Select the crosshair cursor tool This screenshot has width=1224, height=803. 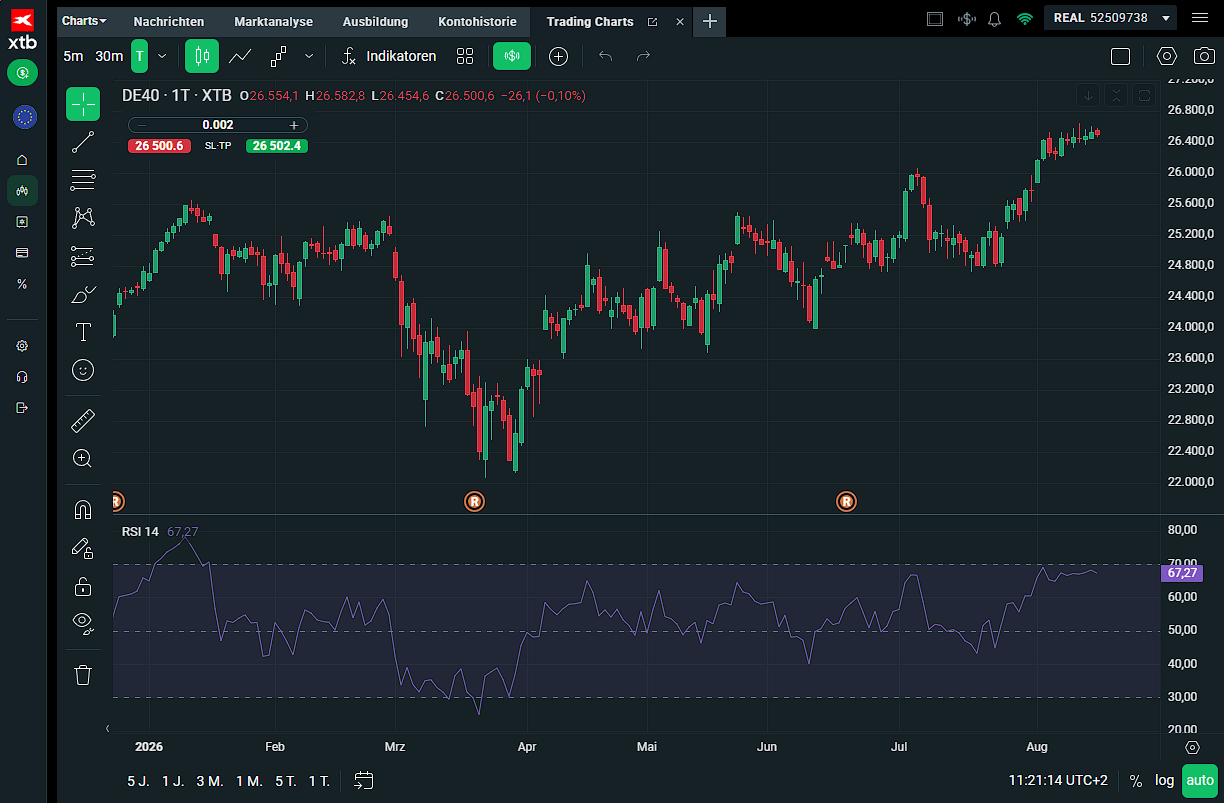83,103
